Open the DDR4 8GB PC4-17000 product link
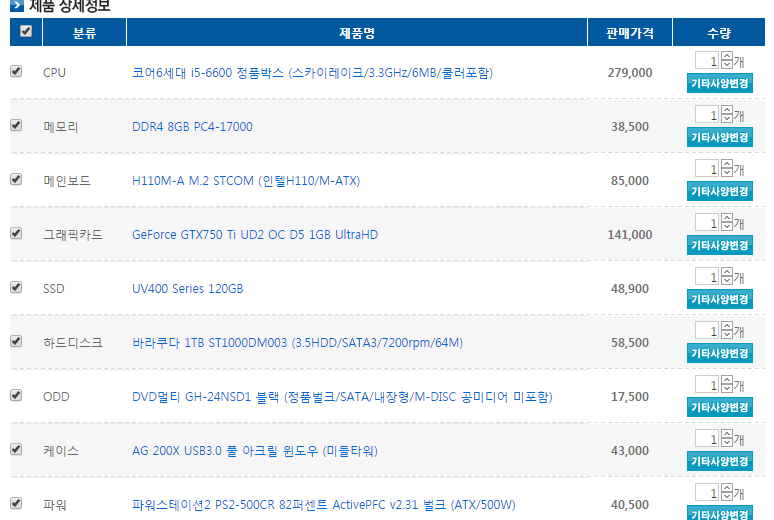 [x=192, y=127]
